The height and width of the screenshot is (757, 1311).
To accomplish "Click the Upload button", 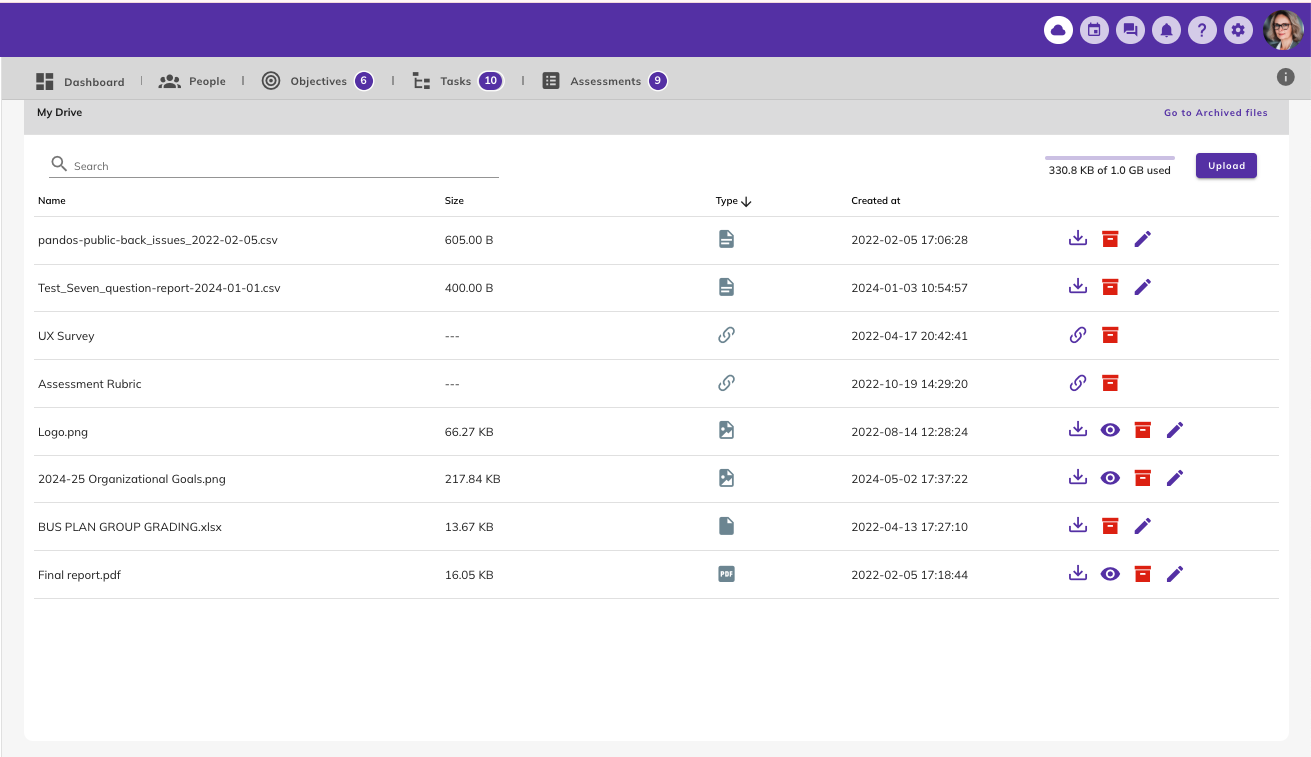I will [1226, 166].
